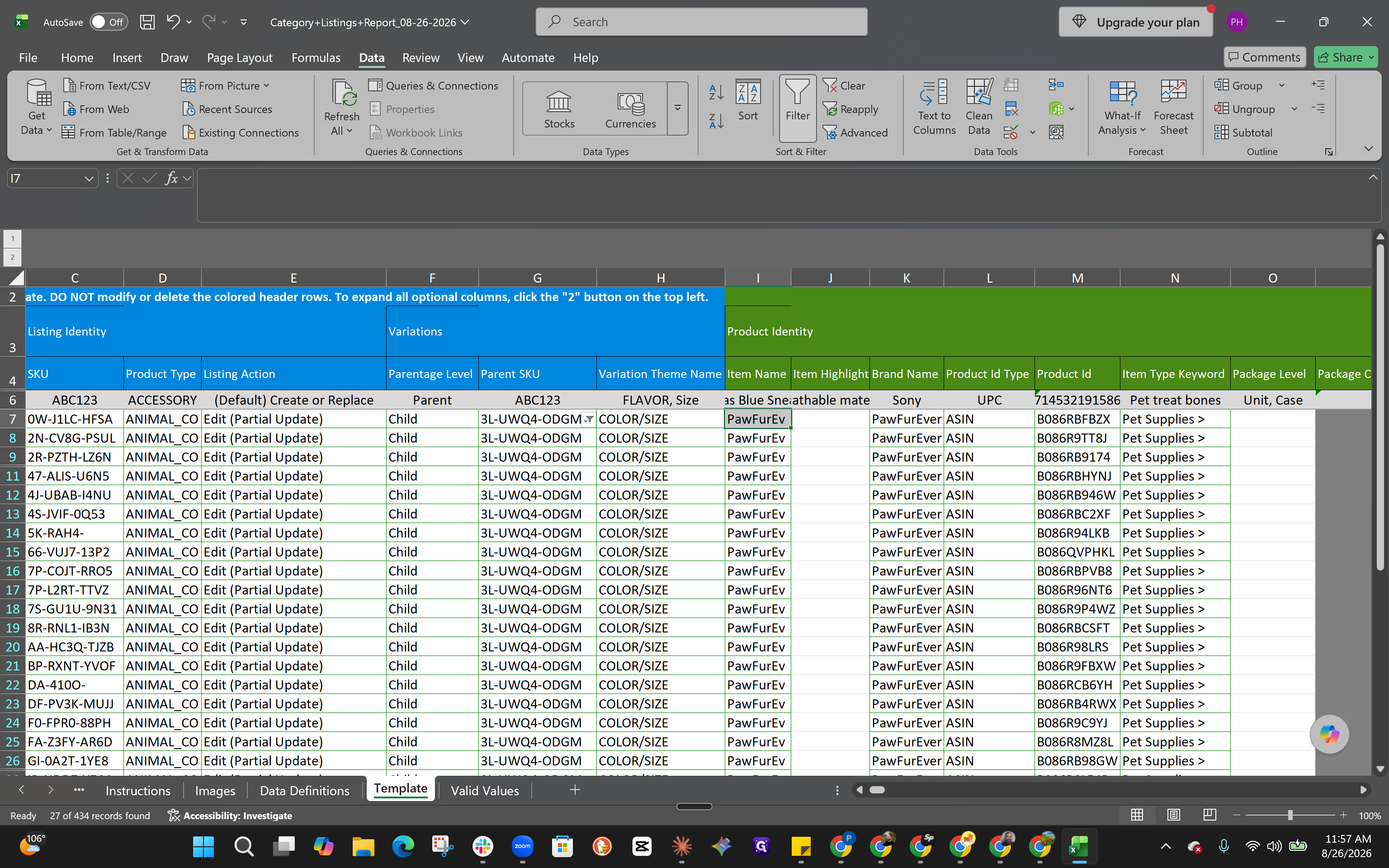Convert to Stocks data type

coord(559,109)
